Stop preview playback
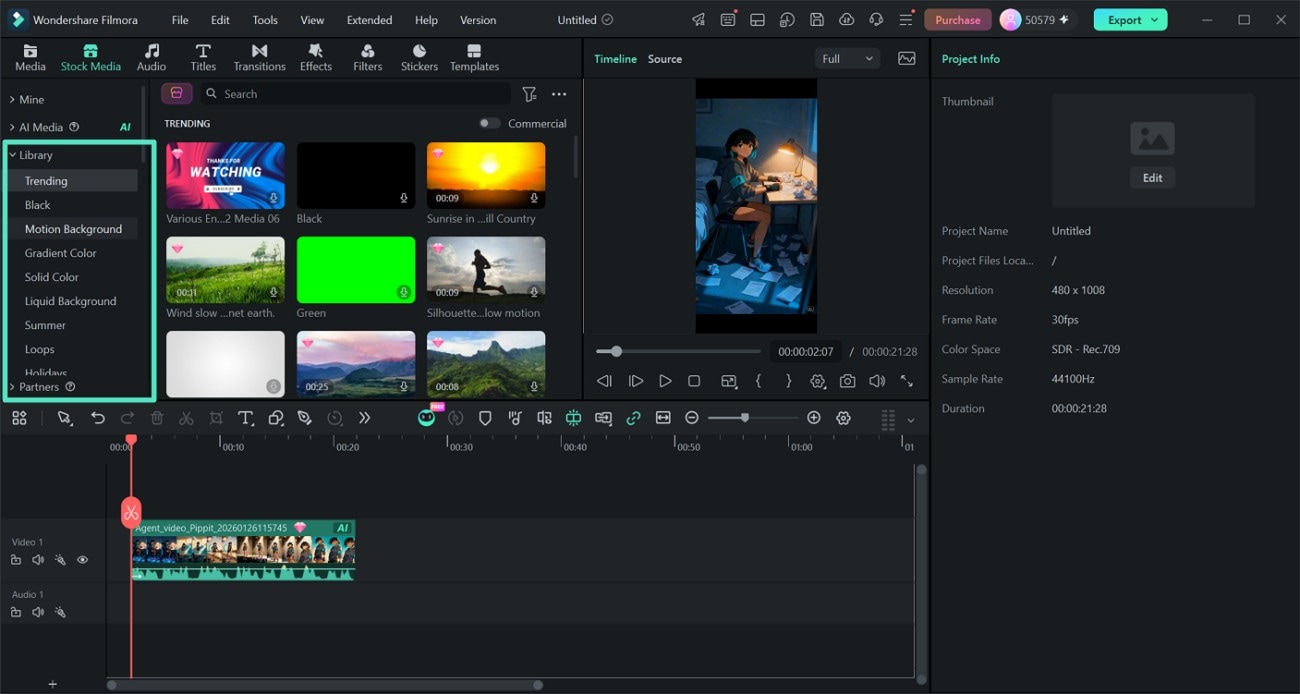 694,381
